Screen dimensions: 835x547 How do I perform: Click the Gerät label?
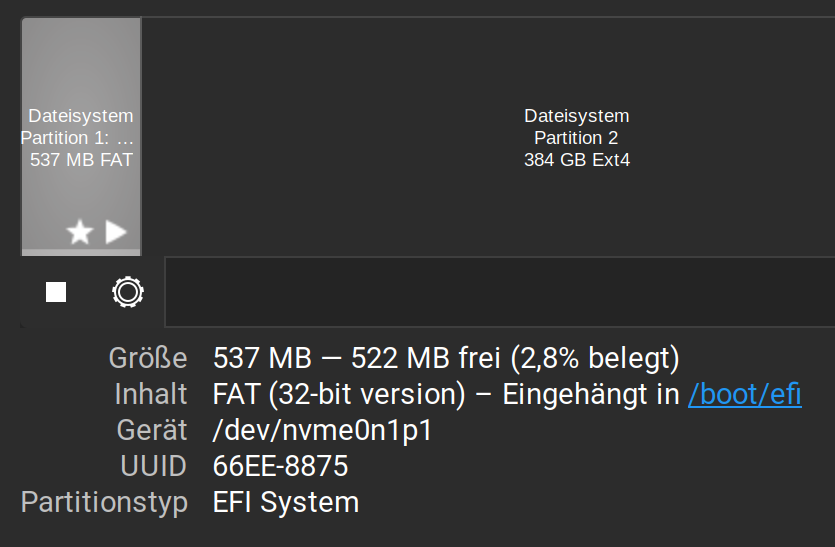pos(152,430)
